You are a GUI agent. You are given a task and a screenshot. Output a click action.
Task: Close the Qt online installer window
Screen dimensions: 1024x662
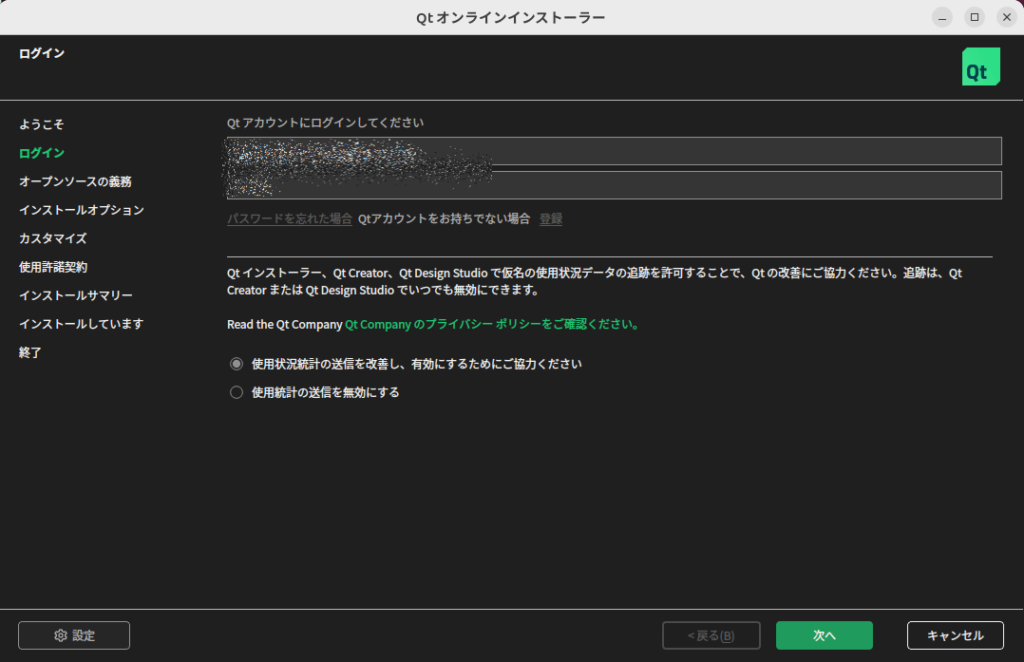click(1006, 17)
